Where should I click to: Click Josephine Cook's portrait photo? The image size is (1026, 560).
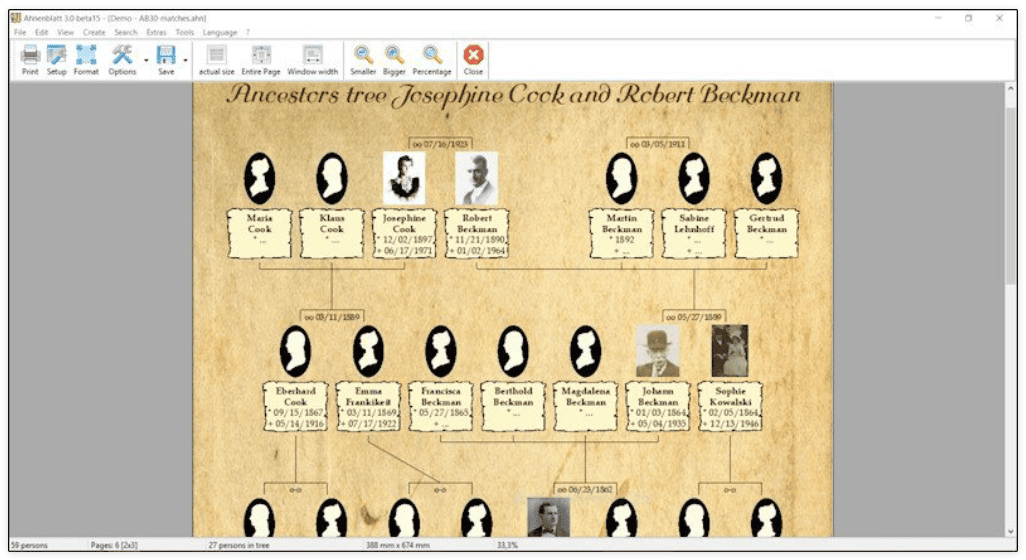click(x=404, y=178)
